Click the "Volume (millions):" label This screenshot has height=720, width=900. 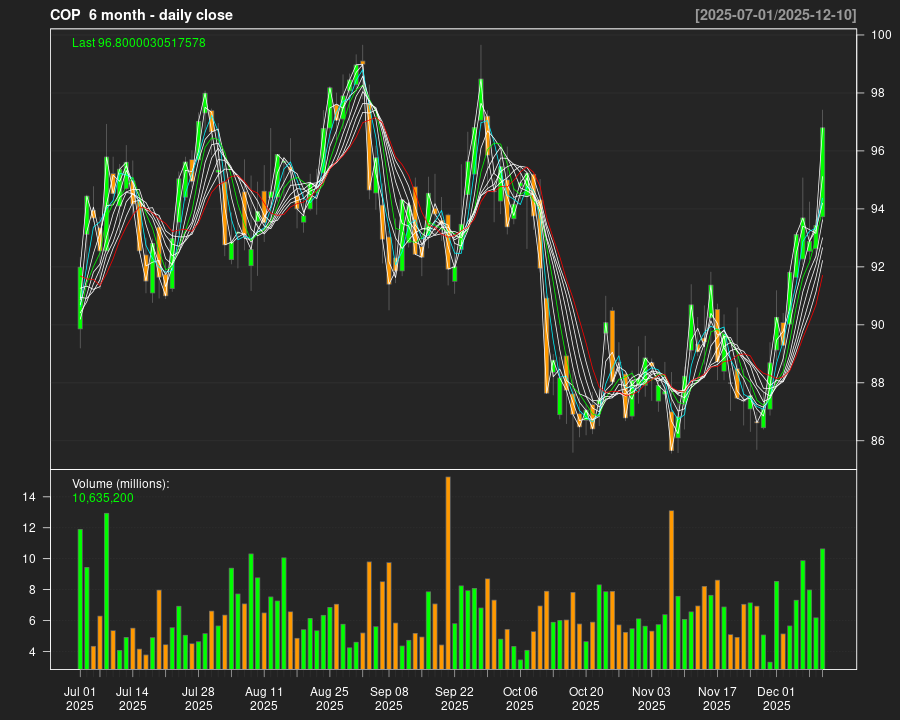(120, 484)
